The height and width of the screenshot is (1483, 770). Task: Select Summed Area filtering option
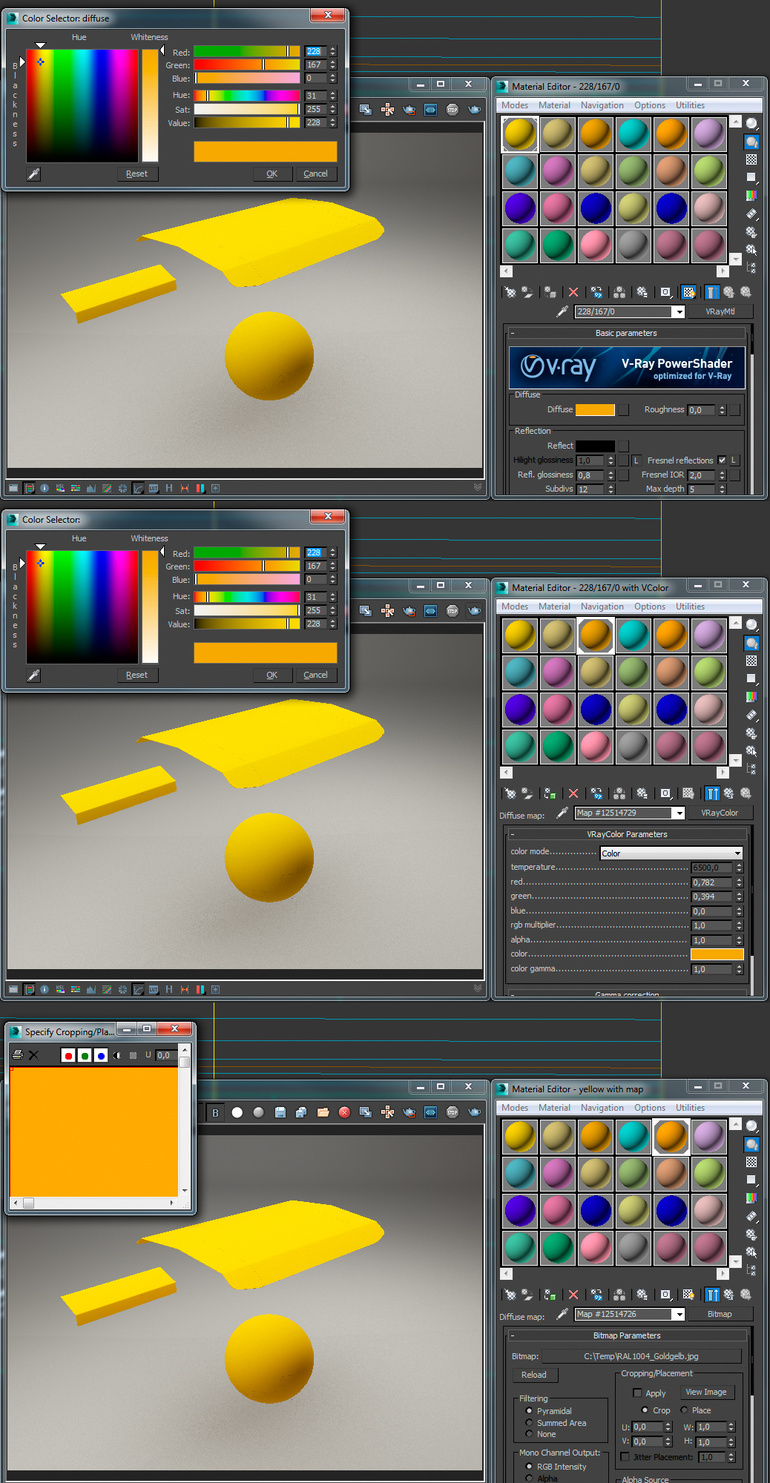coord(529,1423)
